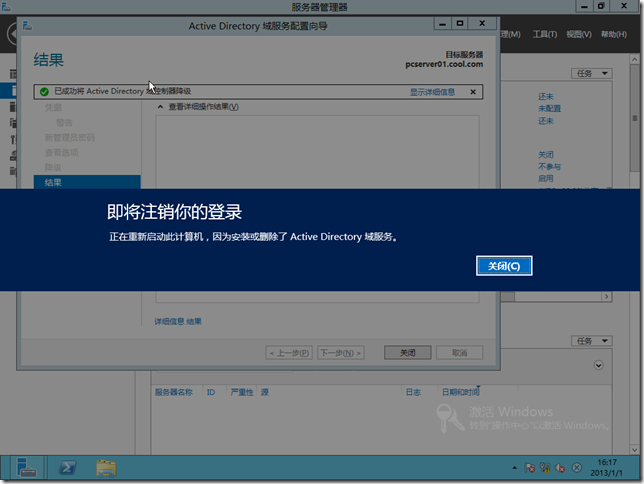Sort events by 日期和时间 column
The width and height of the screenshot is (644, 484).
[x=460, y=392]
